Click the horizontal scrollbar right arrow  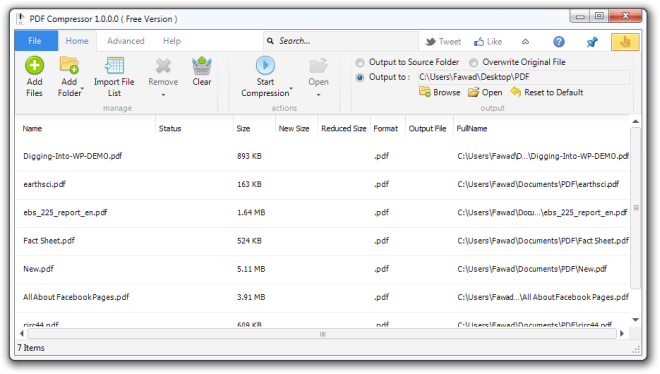coord(622,334)
